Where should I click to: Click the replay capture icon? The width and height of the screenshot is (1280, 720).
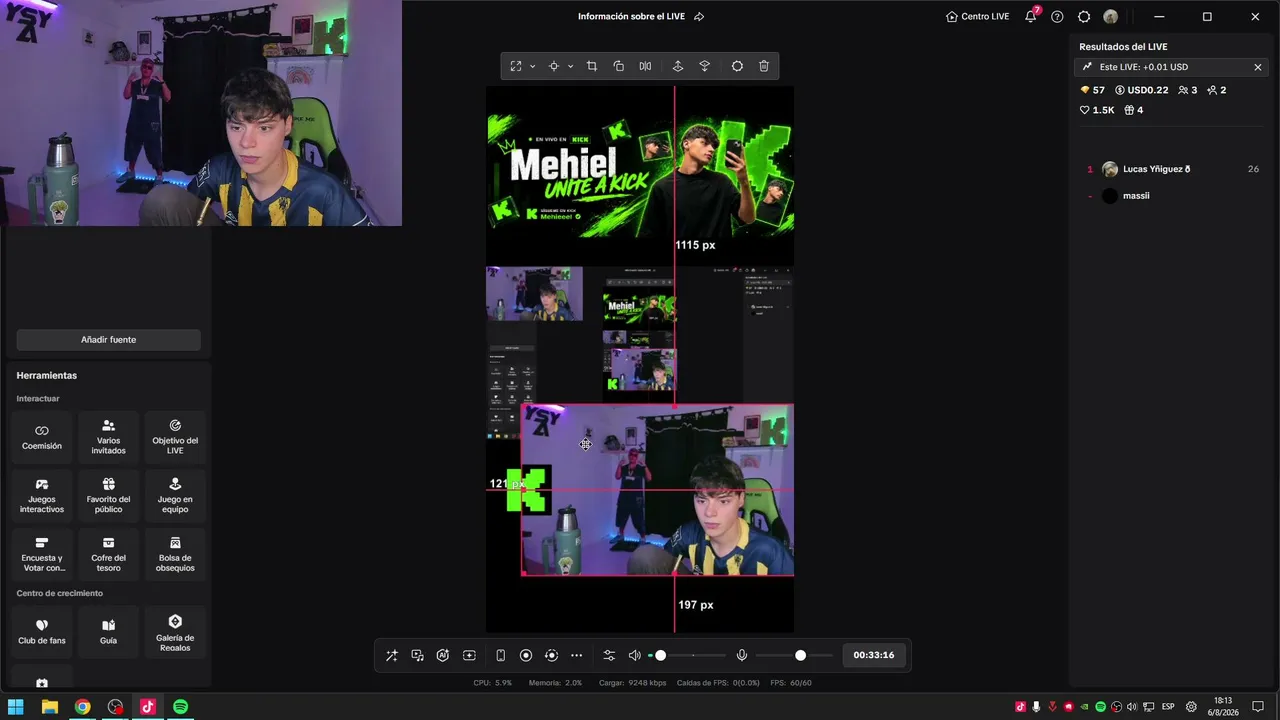point(551,655)
